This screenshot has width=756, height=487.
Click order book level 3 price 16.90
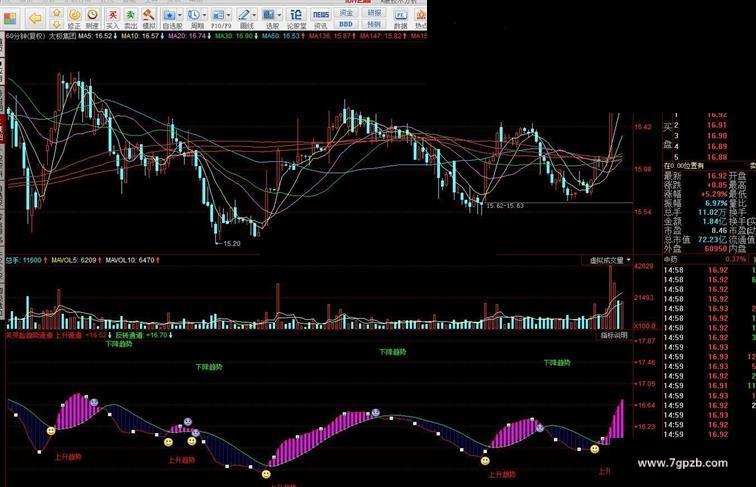[x=717, y=136]
